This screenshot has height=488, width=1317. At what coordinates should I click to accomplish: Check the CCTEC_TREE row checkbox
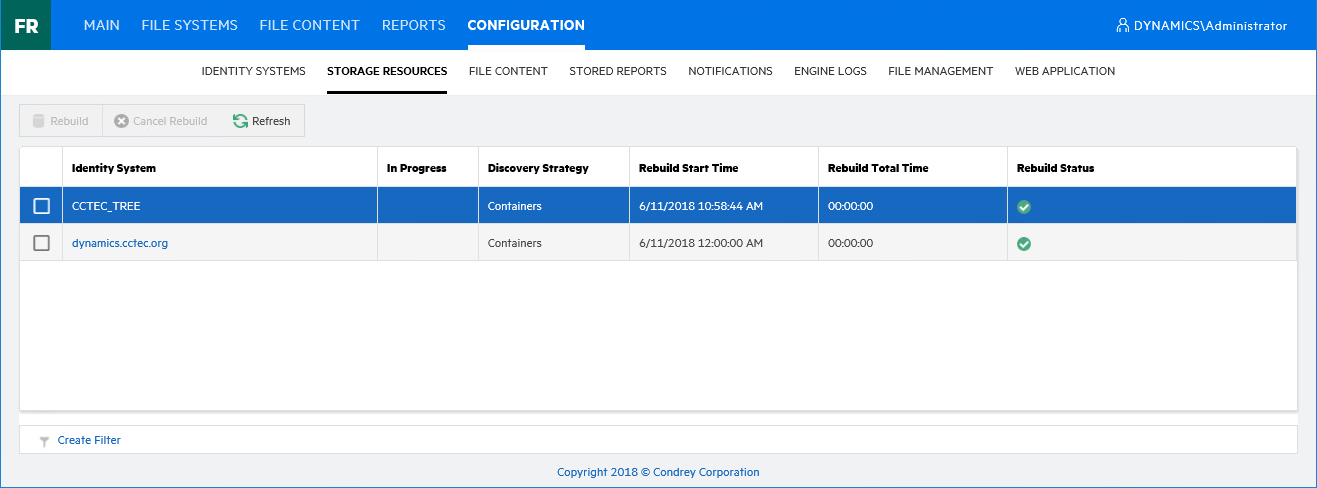coord(41,206)
